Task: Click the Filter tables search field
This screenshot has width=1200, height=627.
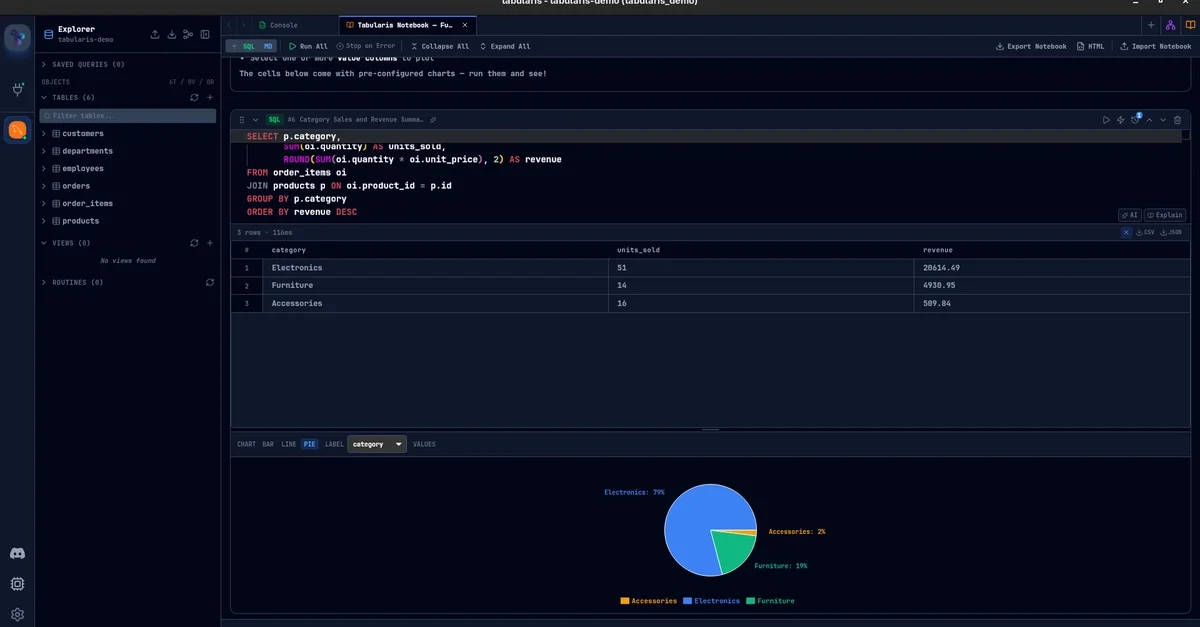Action: (128, 116)
